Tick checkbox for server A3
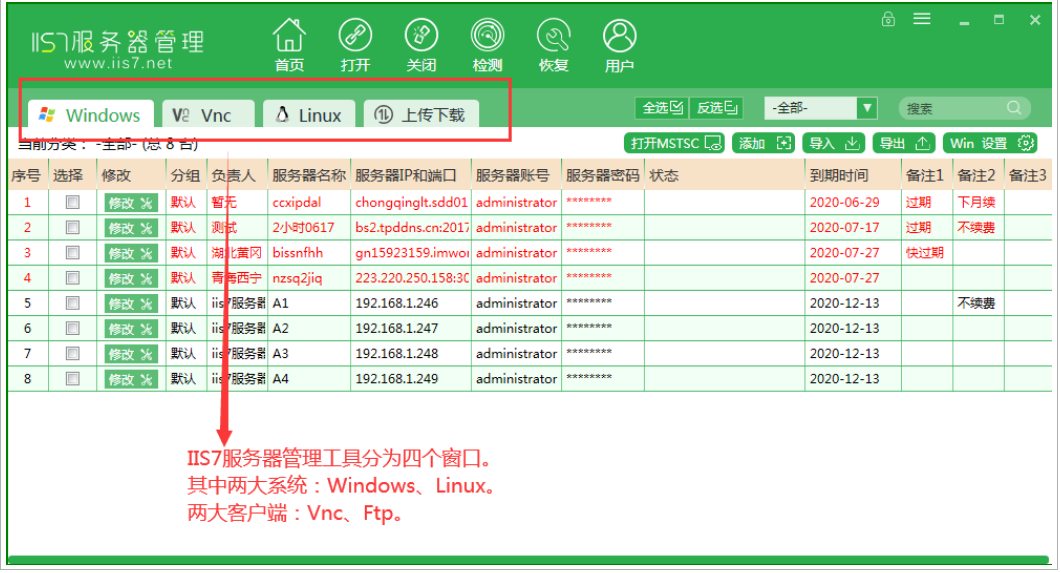Viewport: 1061px width, 573px height. tap(72, 353)
